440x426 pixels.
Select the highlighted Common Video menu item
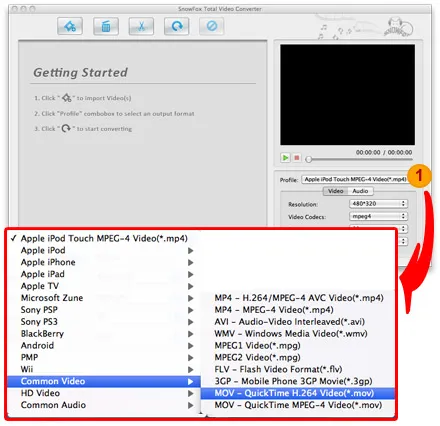click(x=103, y=381)
